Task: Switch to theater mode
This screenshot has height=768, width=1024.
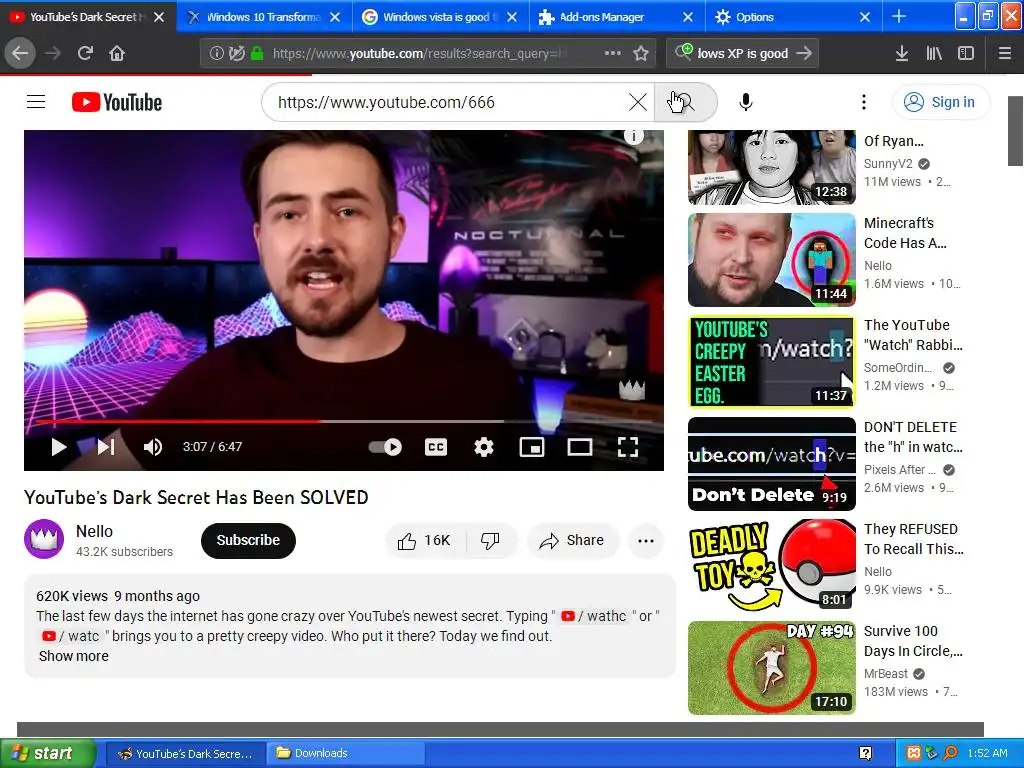Action: point(579,447)
